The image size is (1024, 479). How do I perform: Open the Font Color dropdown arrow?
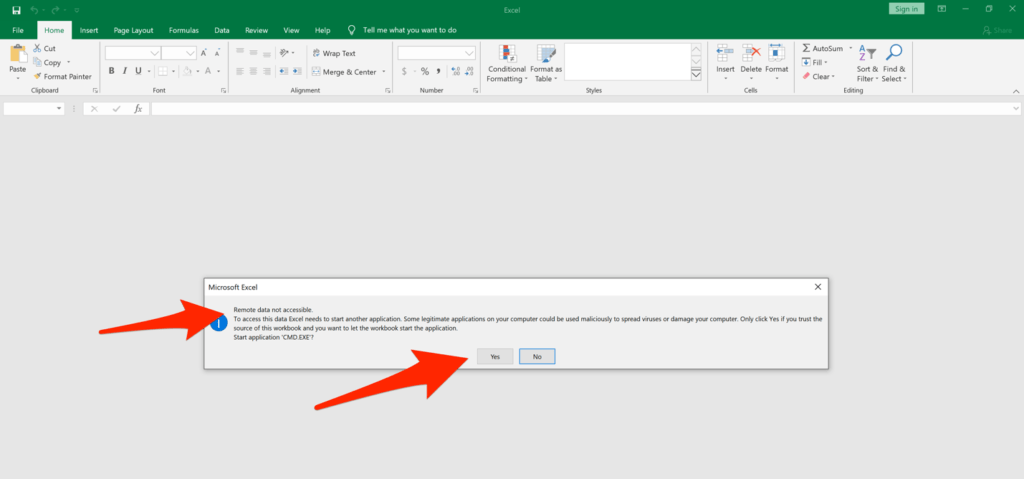pyautogui.click(x=219, y=71)
